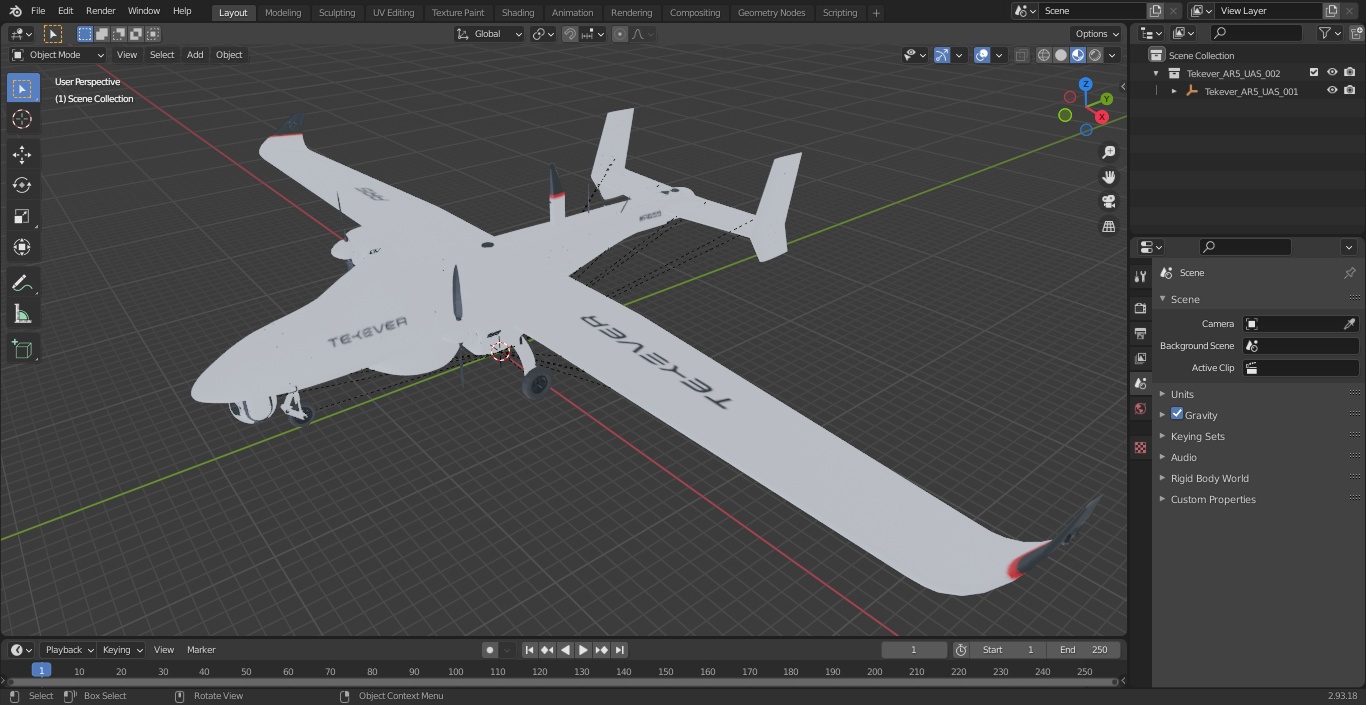Jump to the start frame
The height and width of the screenshot is (705, 1366).
pos(530,650)
